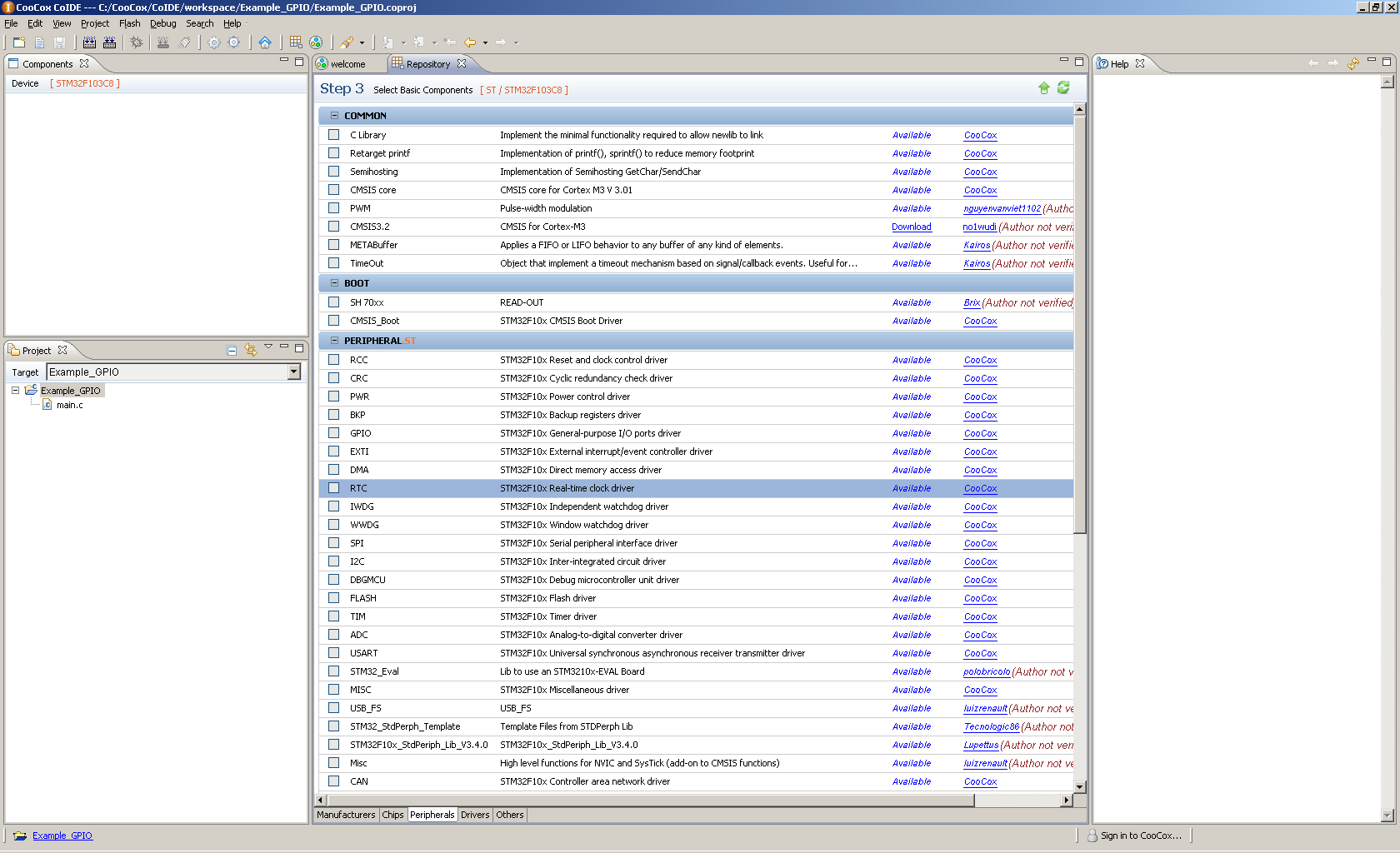The image size is (1400, 853).
Task: Click Link with Editor icon in Project panel
Action: 250,351
